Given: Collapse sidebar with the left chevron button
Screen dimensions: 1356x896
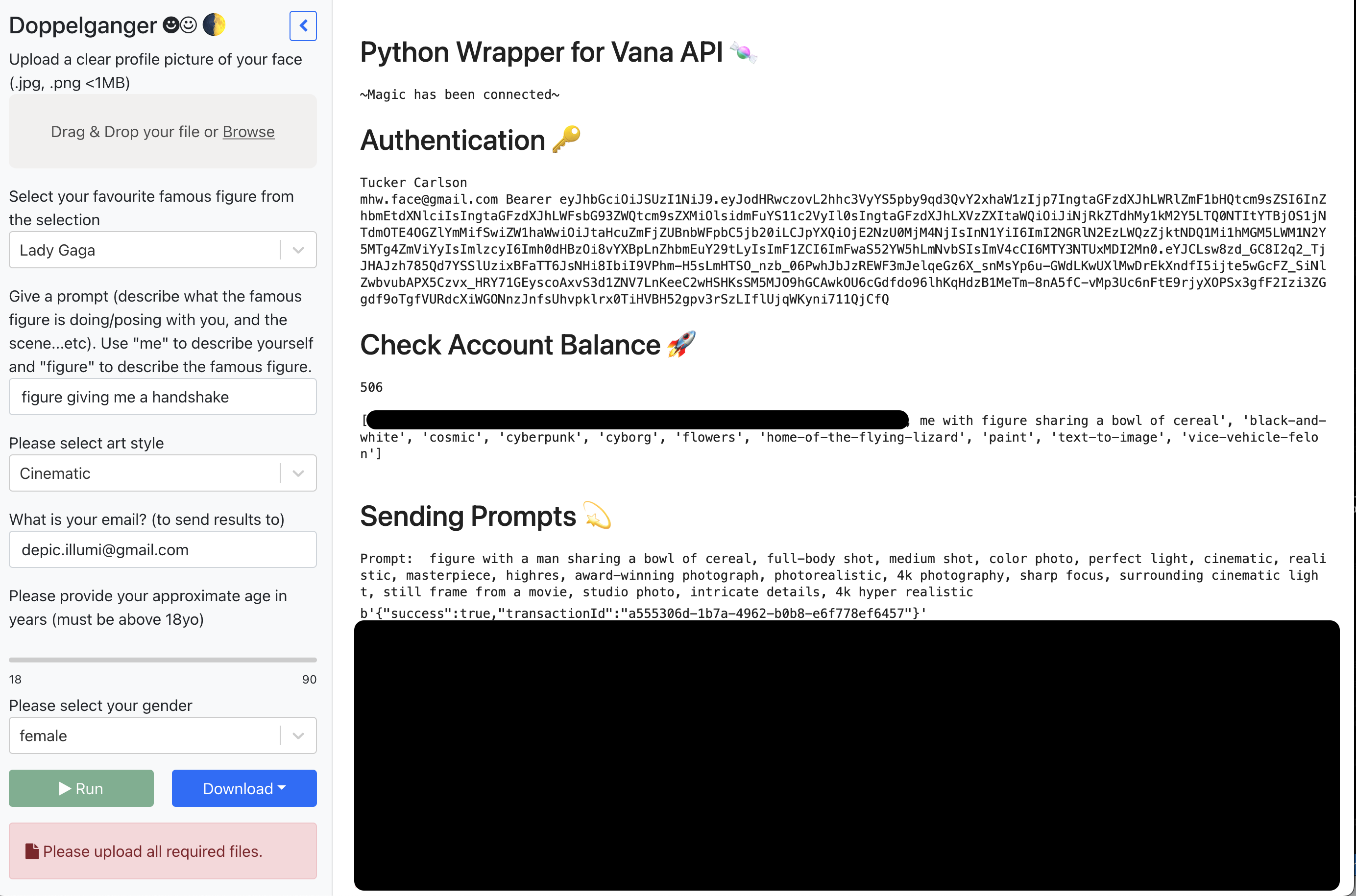Looking at the screenshot, I should (303, 26).
